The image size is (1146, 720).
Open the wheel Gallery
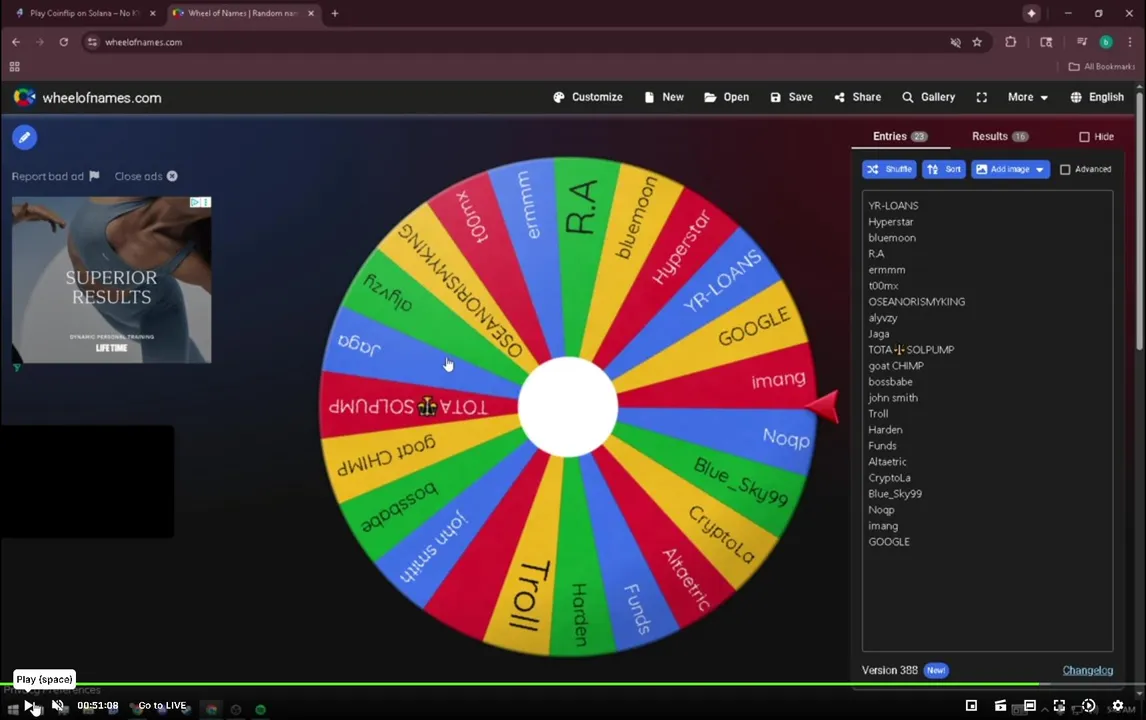click(928, 97)
